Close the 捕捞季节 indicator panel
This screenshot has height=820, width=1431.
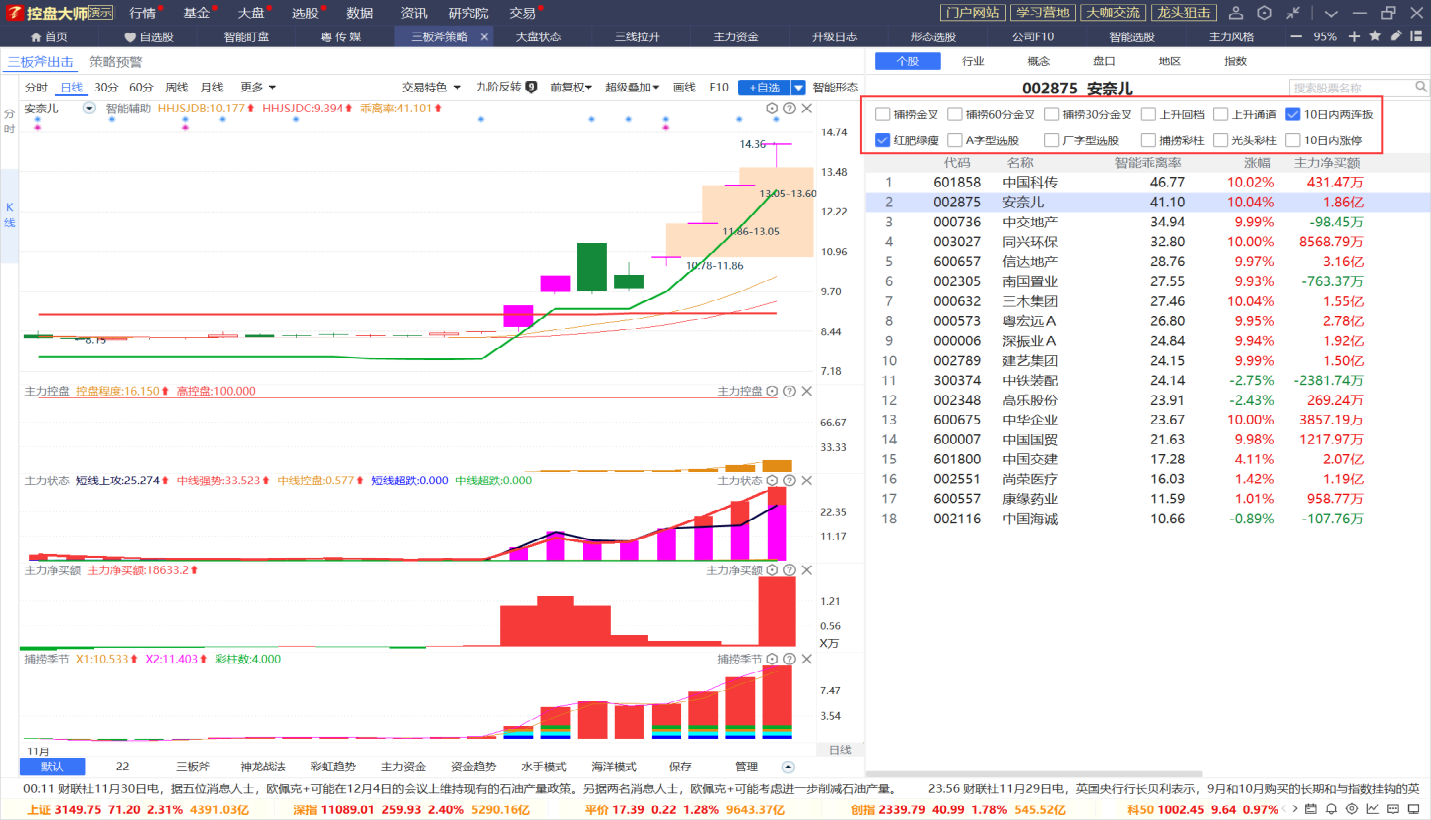pos(806,659)
